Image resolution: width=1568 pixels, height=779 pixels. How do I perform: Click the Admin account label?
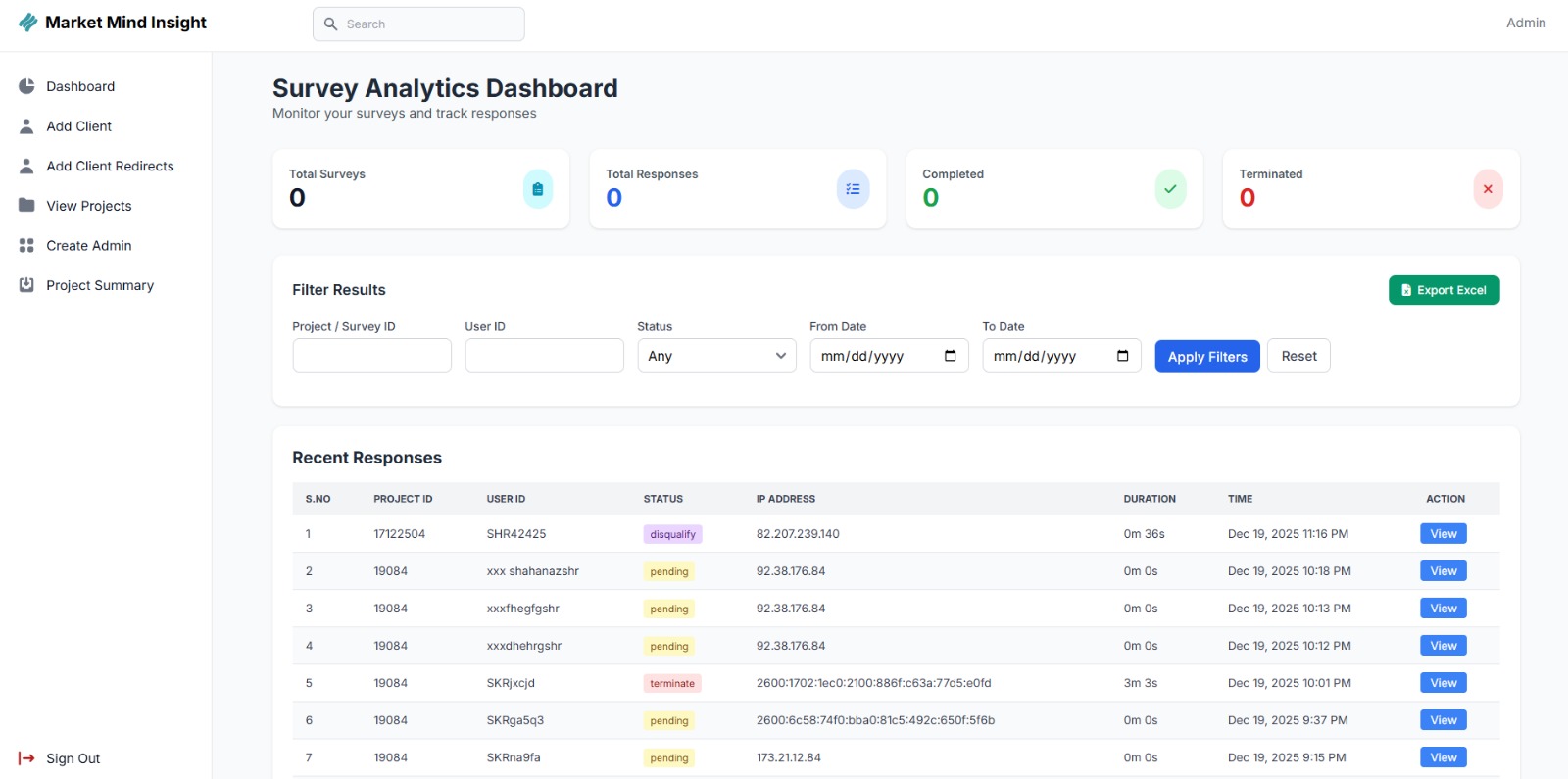tap(1526, 23)
